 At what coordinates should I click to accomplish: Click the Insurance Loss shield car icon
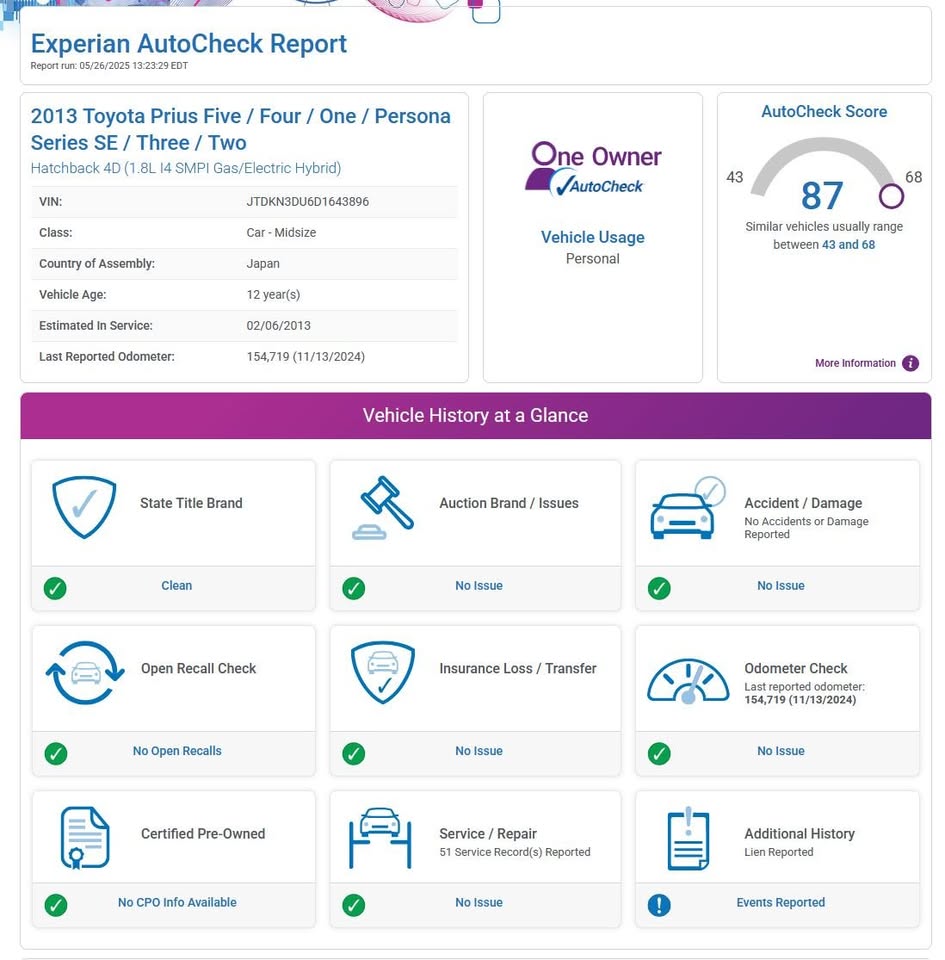click(x=383, y=672)
